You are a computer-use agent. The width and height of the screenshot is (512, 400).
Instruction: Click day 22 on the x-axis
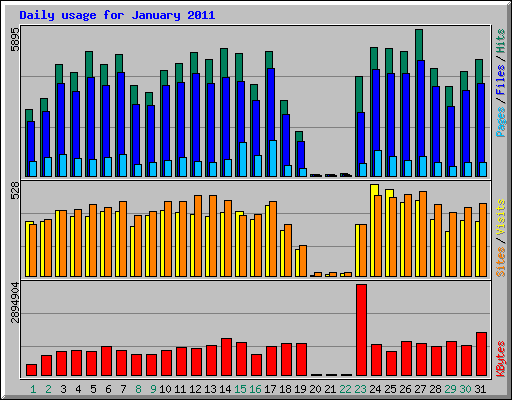(345, 389)
